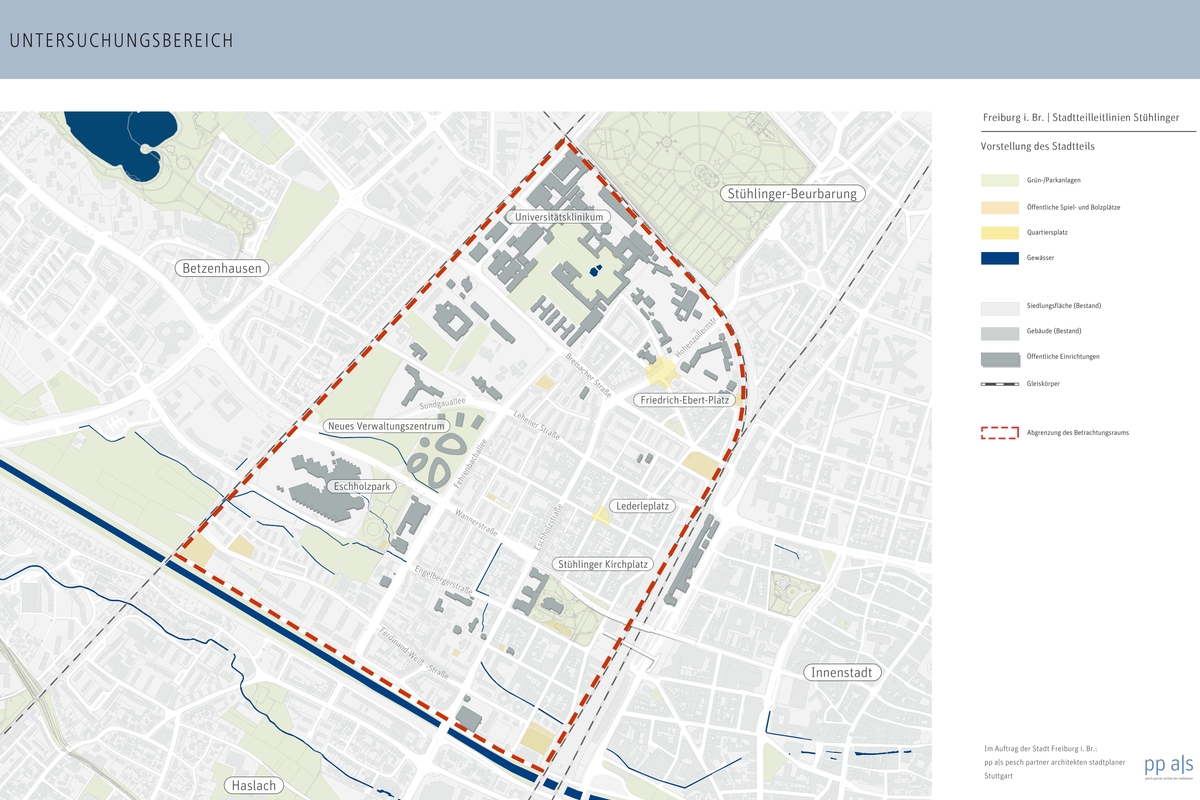Select the 'Universitätsklinikum' map label
The height and width of the screenshot is (800, 1200).
[x=557, y=217]
